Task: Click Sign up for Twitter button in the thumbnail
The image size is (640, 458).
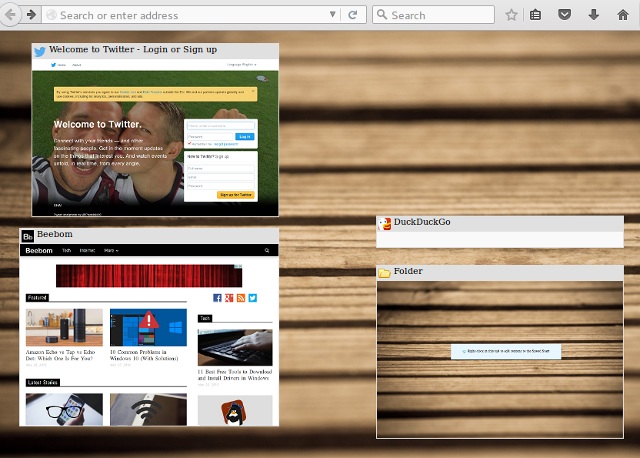Action: pyautogui.click(x=236, y=195)
